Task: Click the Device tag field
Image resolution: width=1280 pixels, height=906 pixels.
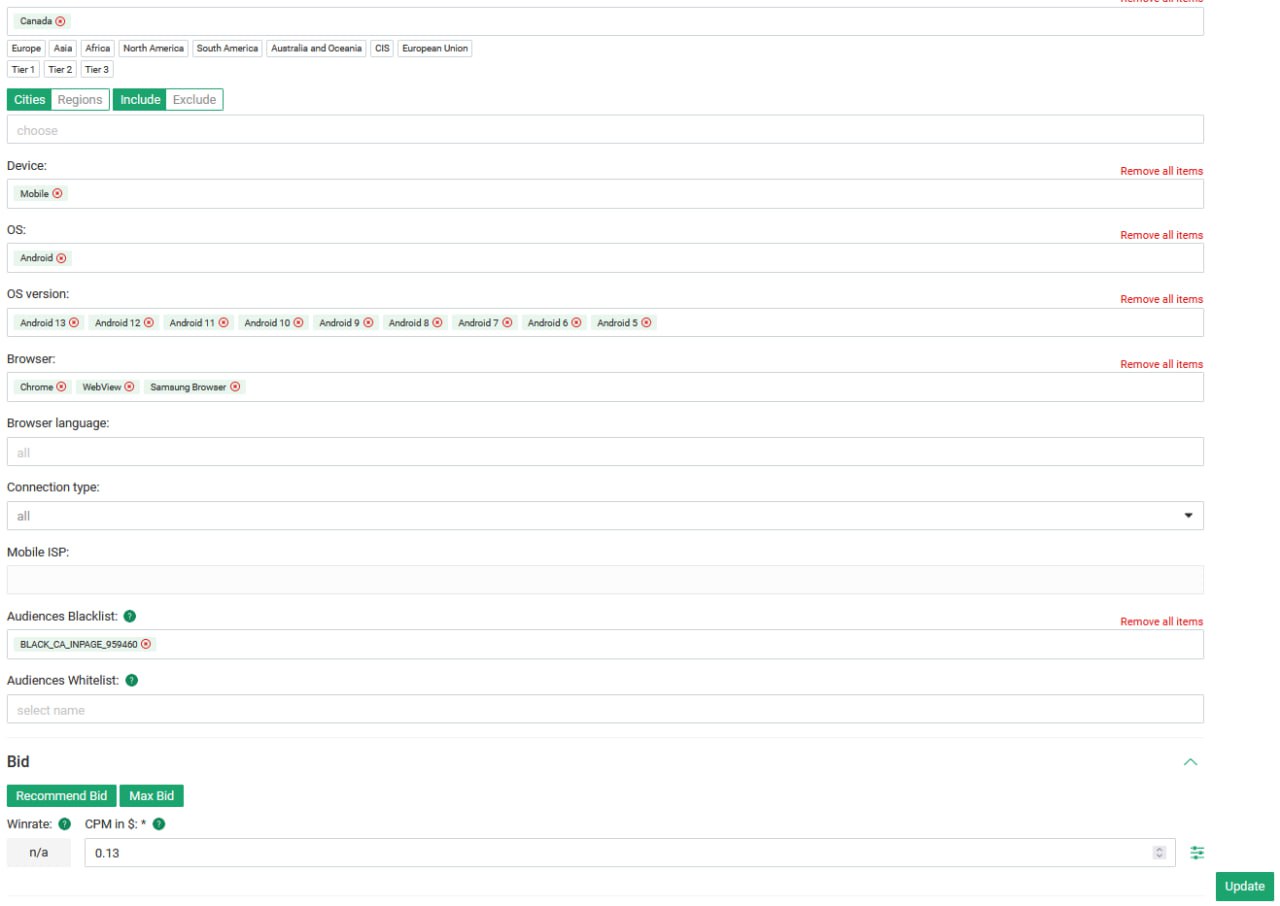Action: pos(605,194)
